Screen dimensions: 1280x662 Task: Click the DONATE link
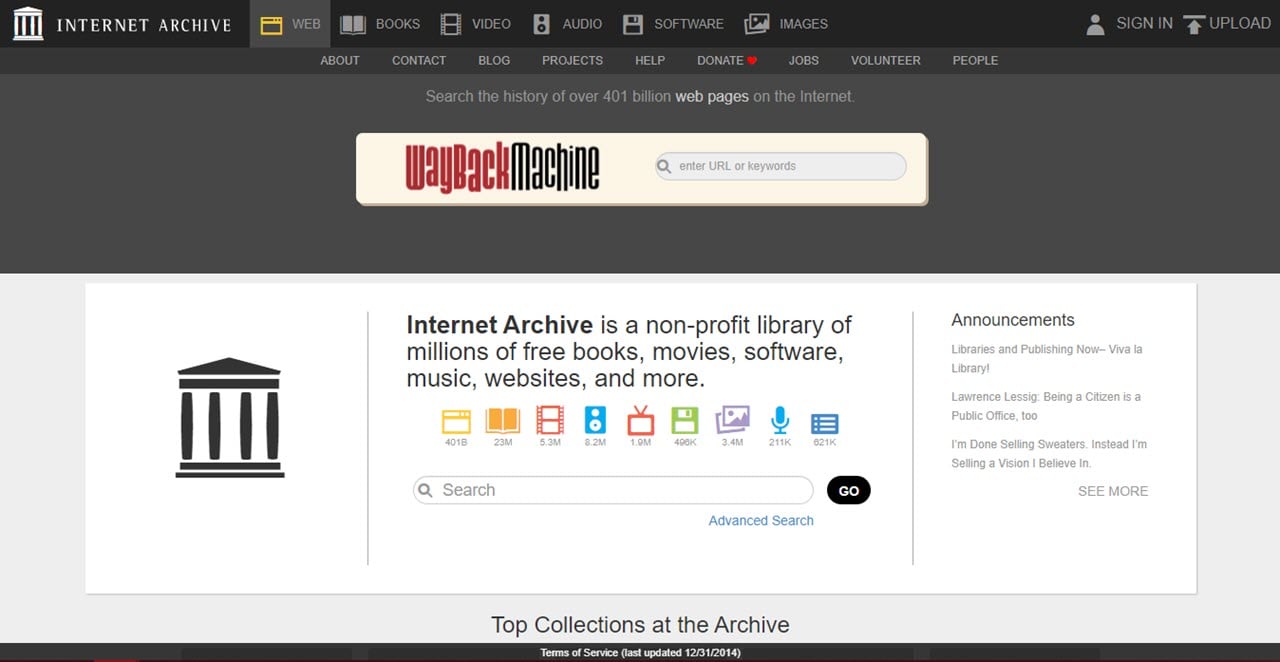720,60
